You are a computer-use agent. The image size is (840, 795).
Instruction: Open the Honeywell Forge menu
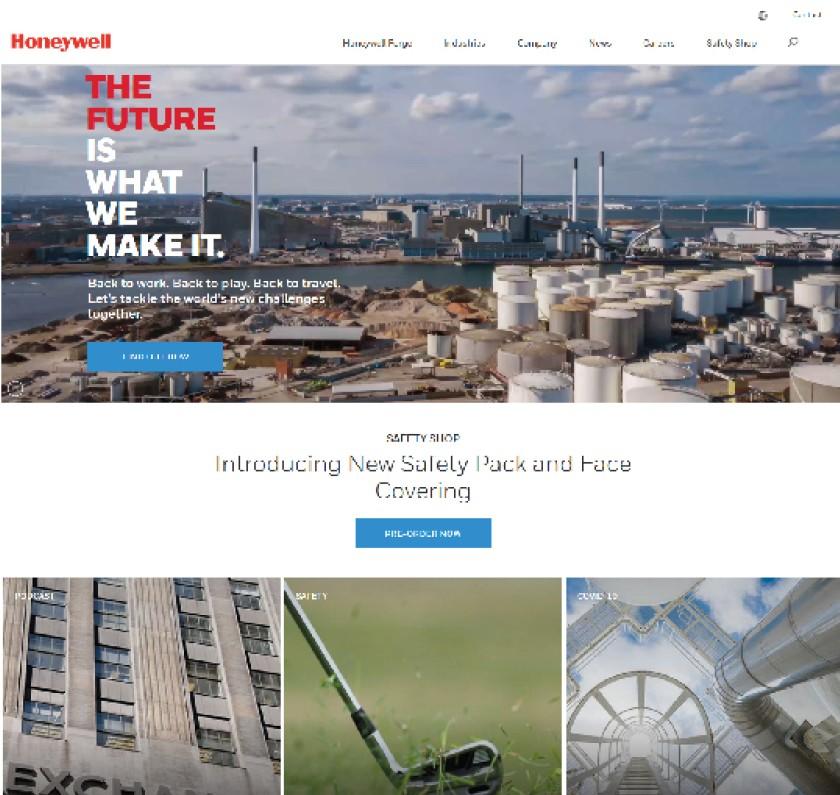[x=377, y=43]
